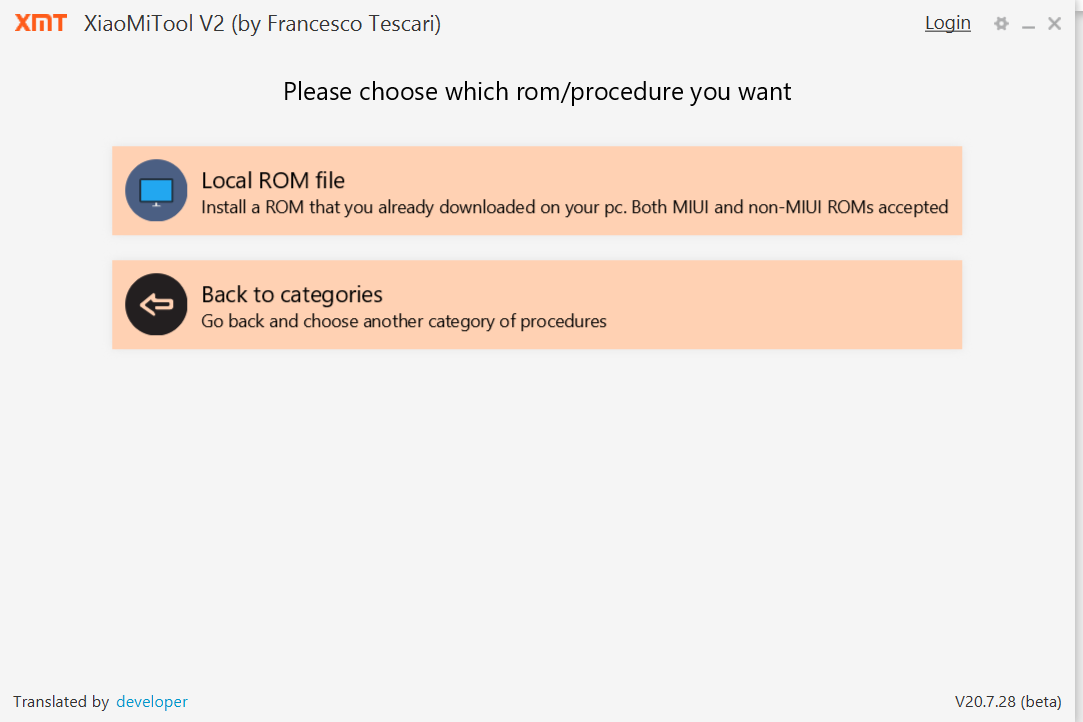Click the XiaoMiTool V2 window title text

click(x=262, y=24)
